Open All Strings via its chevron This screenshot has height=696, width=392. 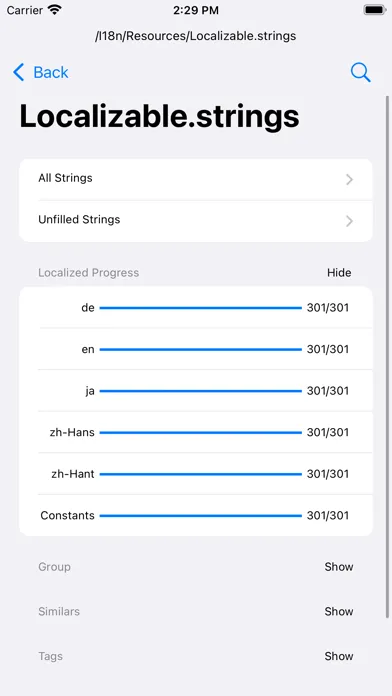[x=349, y=179]
